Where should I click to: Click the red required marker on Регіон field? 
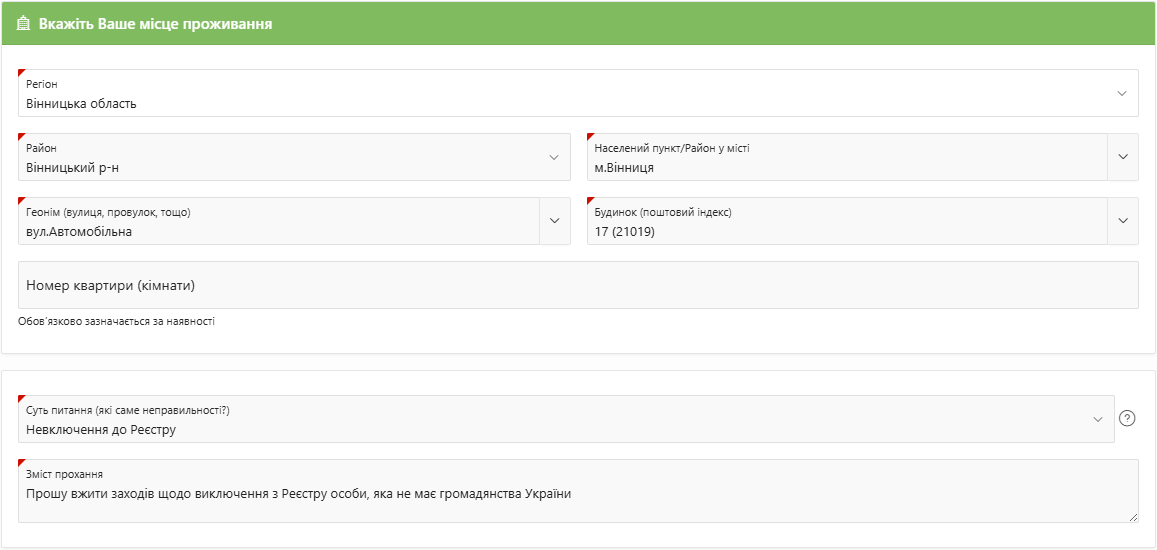click(x=21, y=72)
